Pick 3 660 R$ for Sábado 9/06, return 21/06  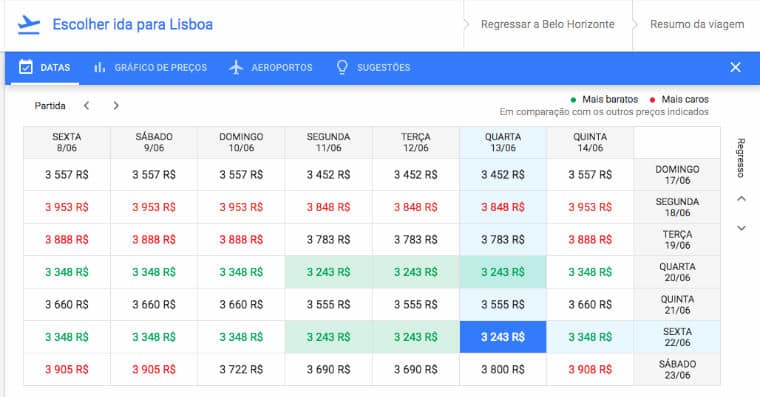(x=154, y=304)
